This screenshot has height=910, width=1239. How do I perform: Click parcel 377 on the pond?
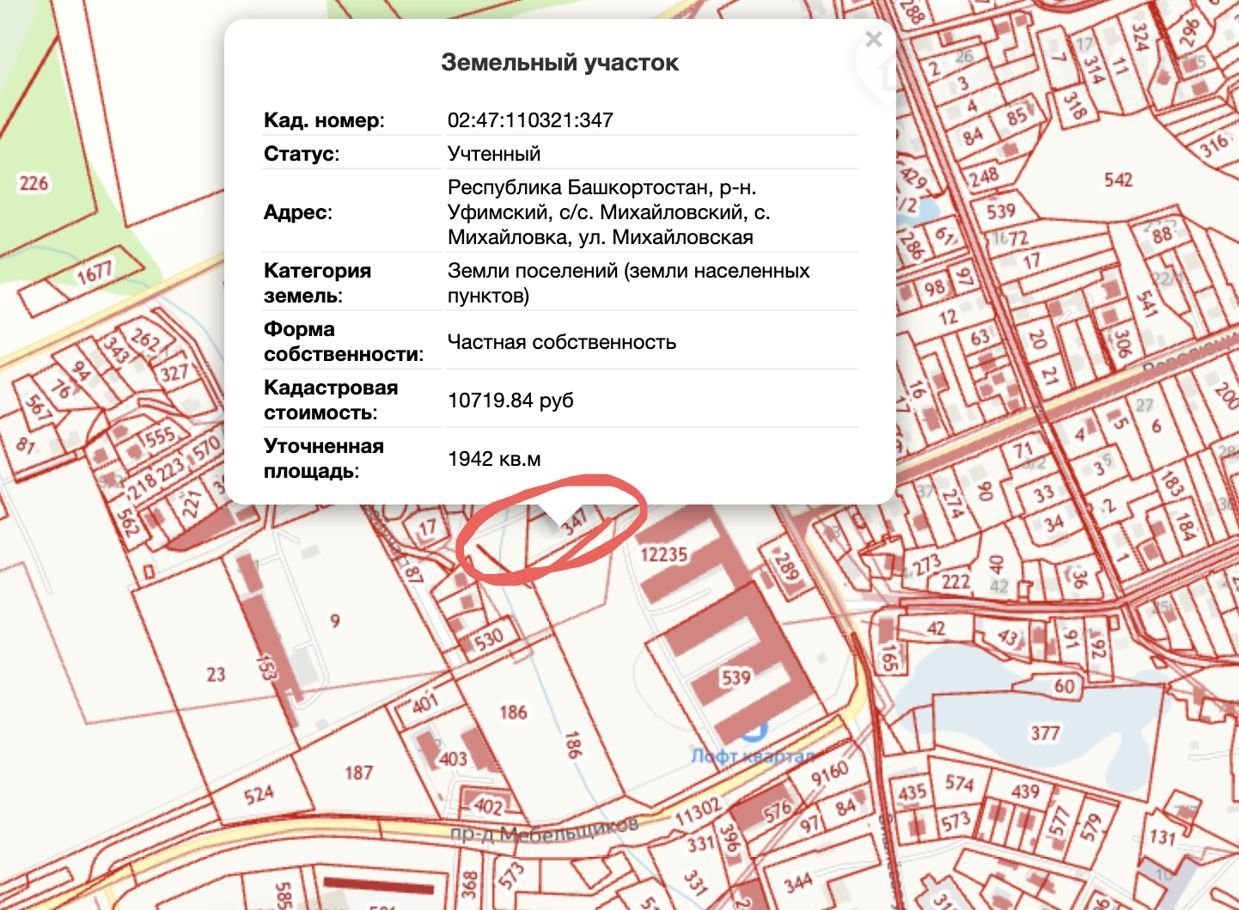coord(1044,733)
